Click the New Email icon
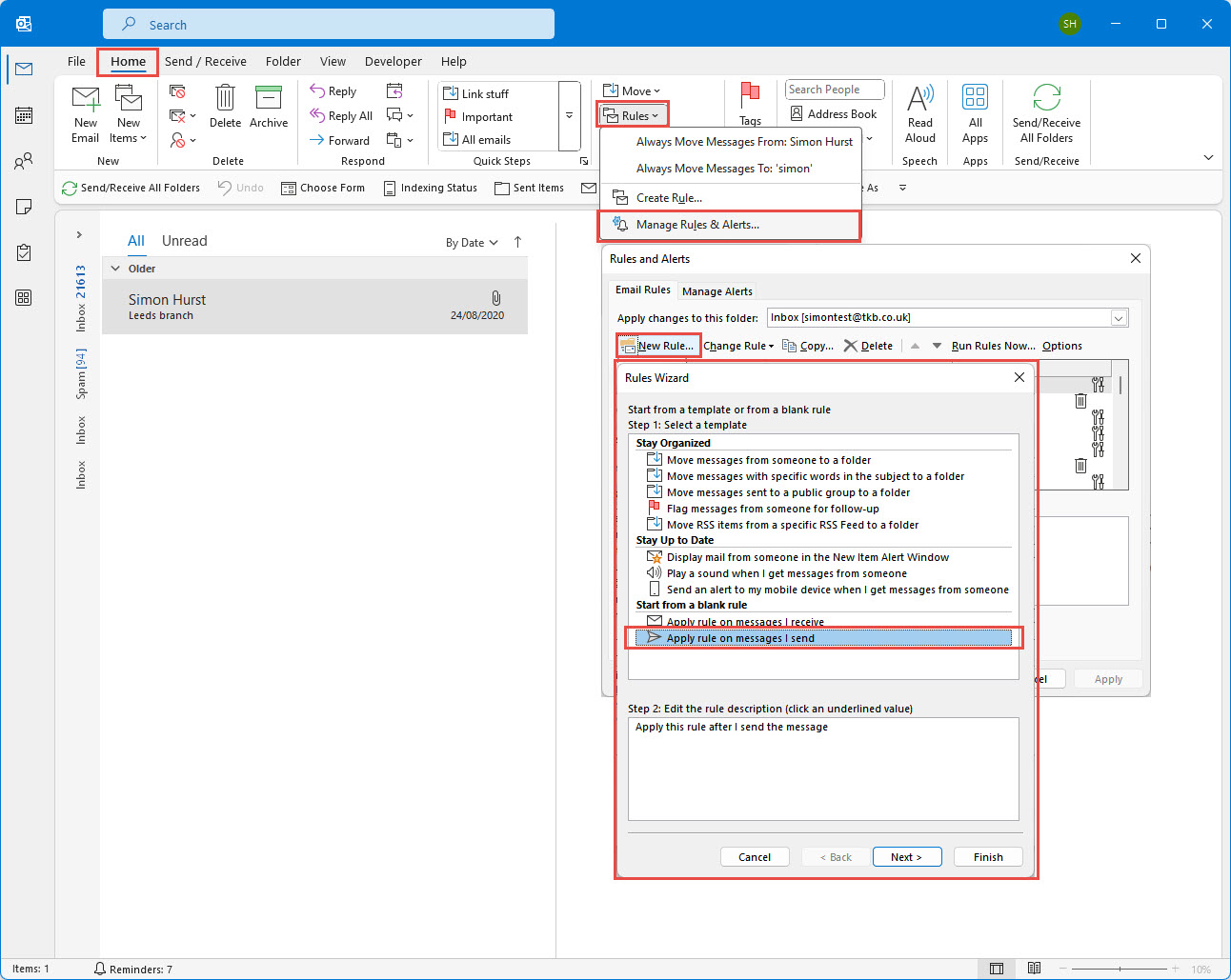 click(x=86, y=99)
